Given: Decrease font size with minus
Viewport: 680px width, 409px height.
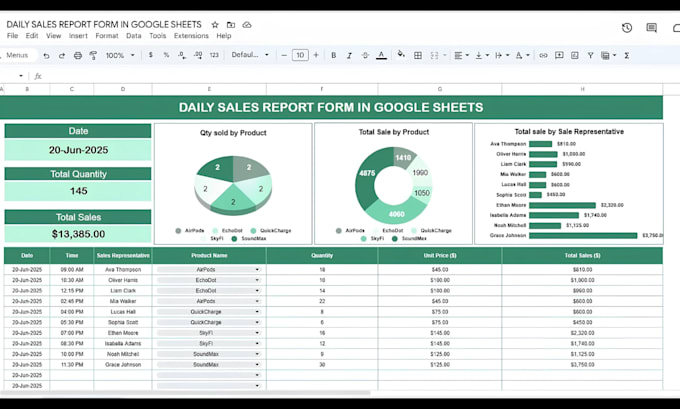Looking at the screenshot, I should pos(284,55).
